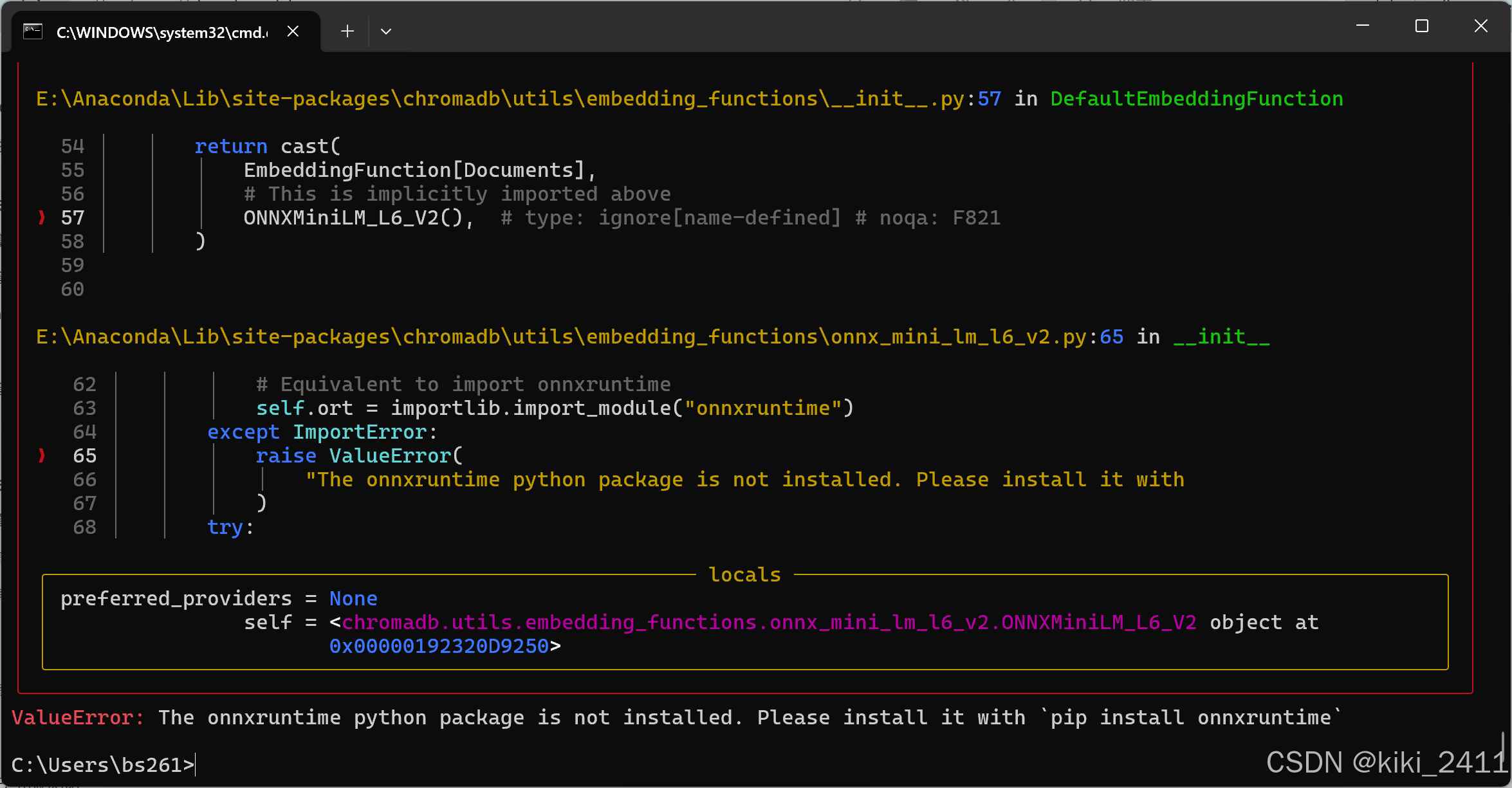Open a new terminal tab
Screen dimensions: 1512x788
click(x=347, y=31)
